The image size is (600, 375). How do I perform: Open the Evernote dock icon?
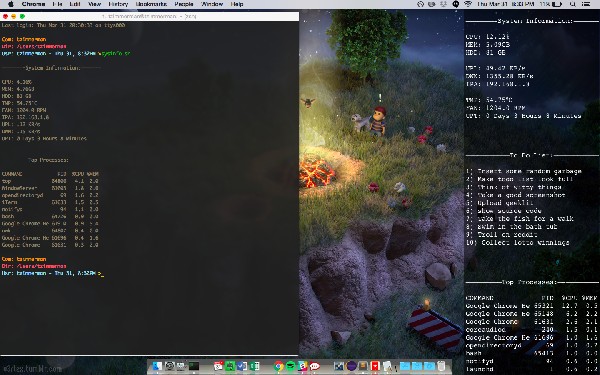point(230,366)
